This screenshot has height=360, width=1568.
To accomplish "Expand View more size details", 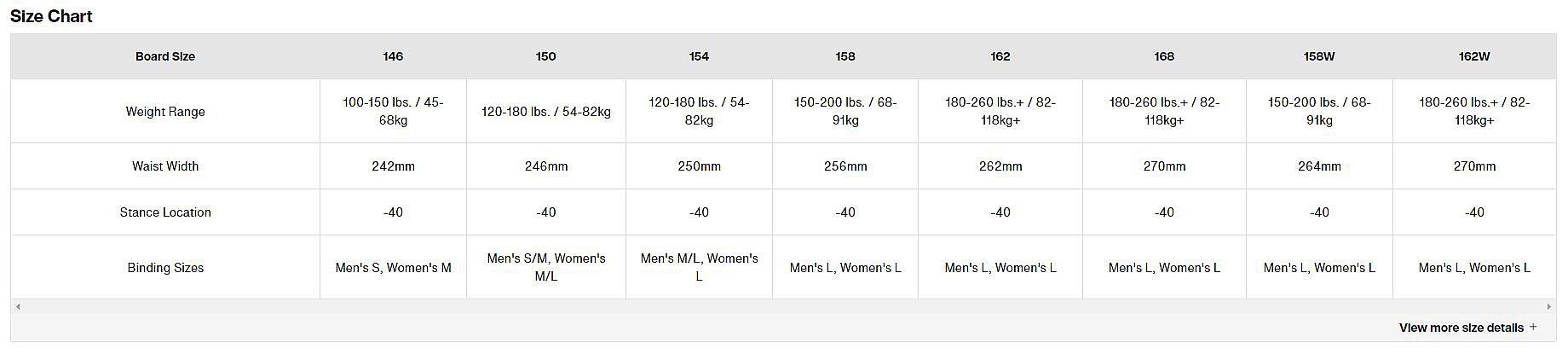I will pos(1467,328).
